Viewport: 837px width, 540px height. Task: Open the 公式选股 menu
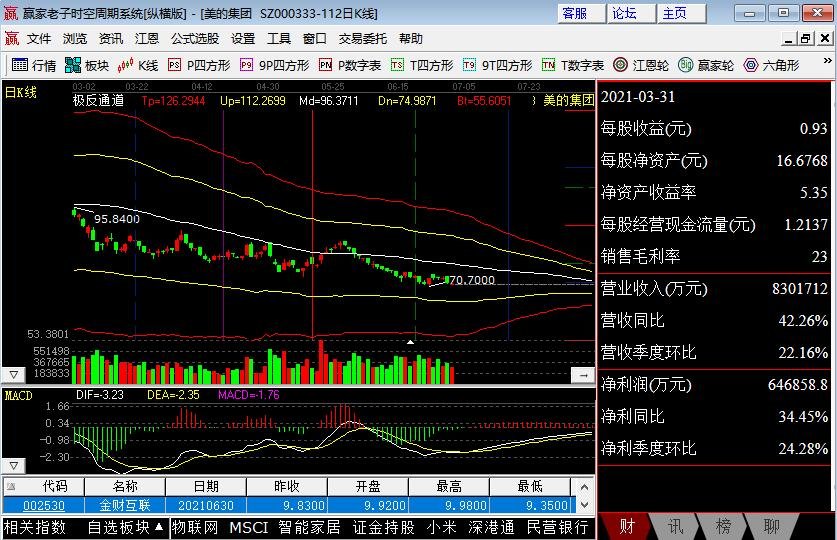click(195, 38)
